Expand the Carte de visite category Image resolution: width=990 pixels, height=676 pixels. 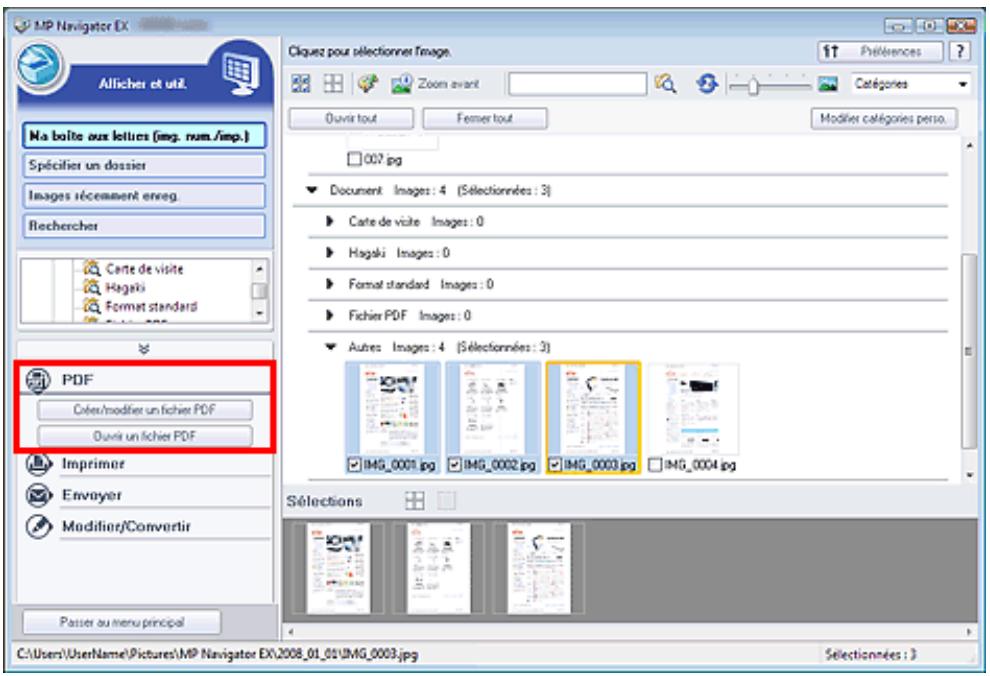[330, 222]
